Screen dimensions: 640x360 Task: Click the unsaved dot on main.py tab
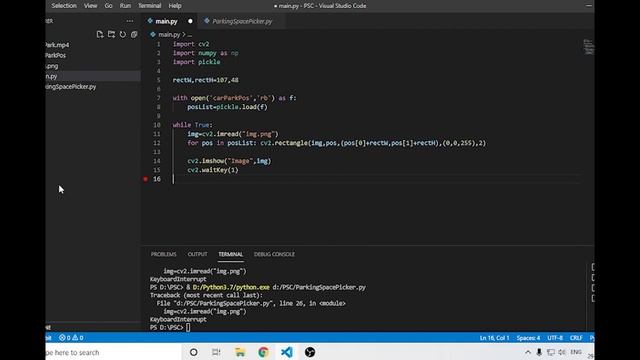(x=190, y=21)
